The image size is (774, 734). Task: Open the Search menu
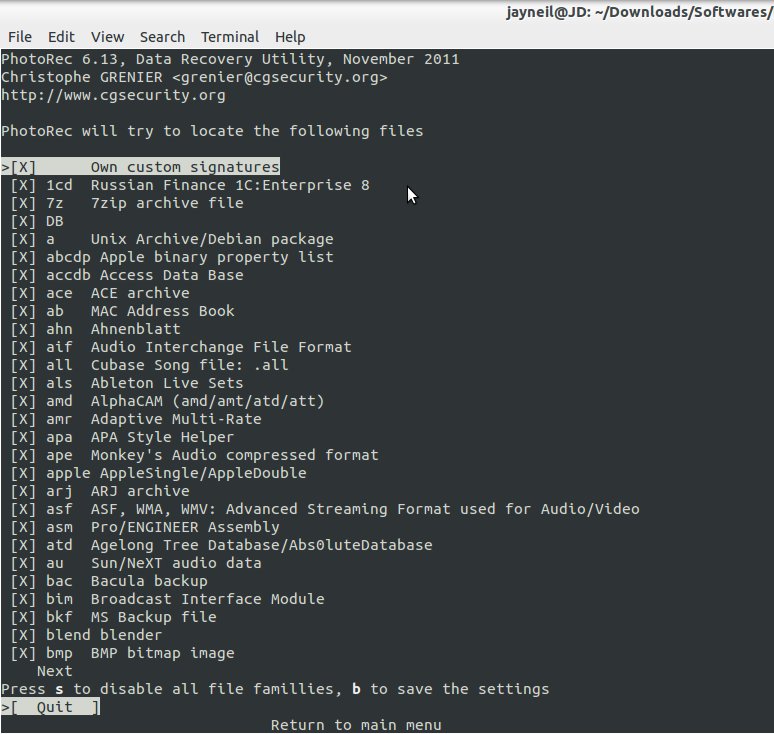tap(162, 37)
